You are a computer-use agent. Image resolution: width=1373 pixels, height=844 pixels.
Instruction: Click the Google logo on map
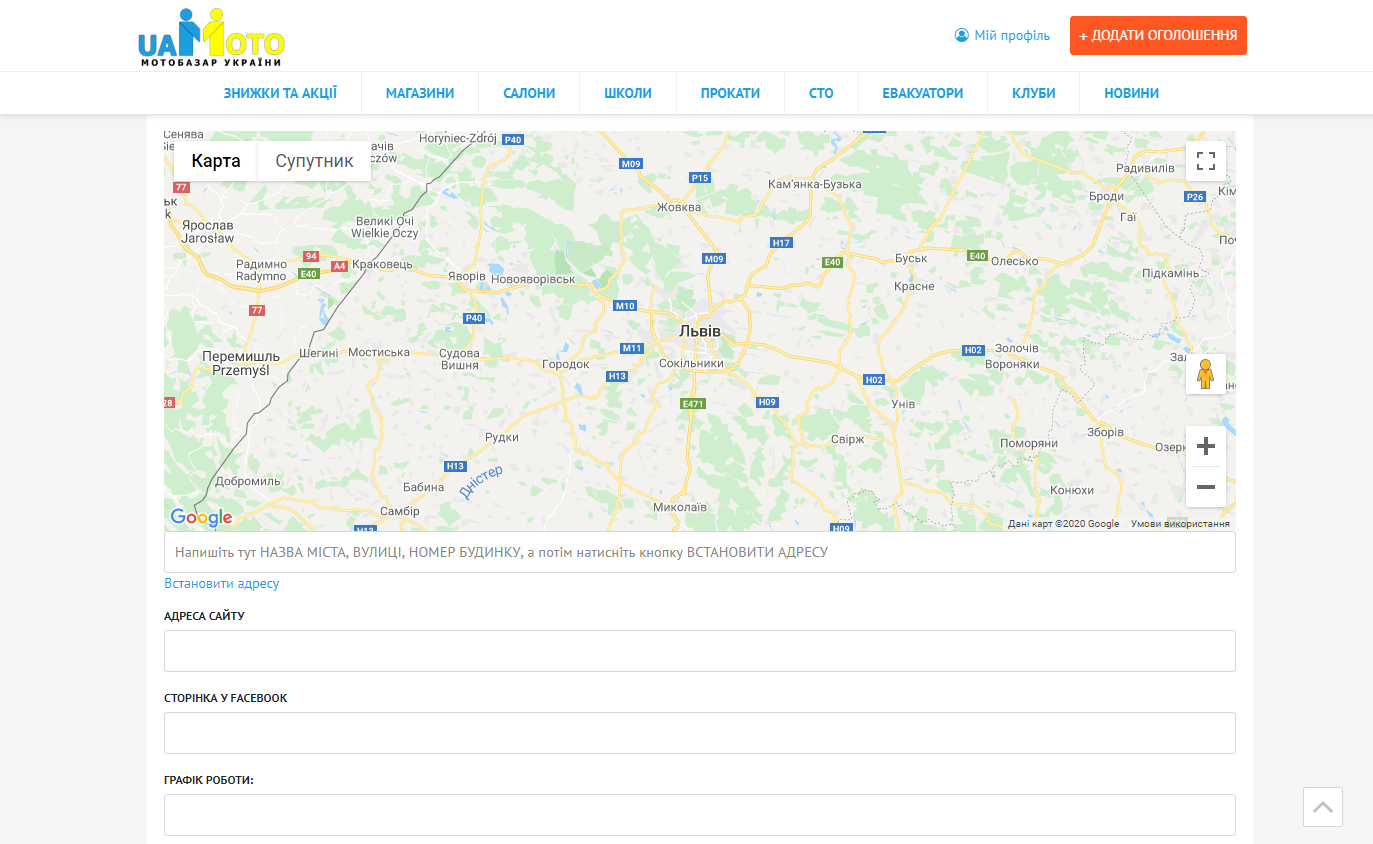tap(201, 517)
